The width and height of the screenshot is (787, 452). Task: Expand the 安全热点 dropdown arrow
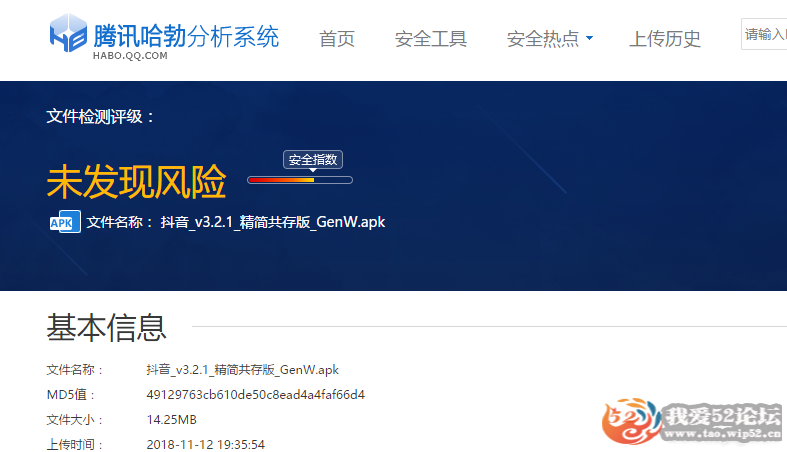pos(589,38)
